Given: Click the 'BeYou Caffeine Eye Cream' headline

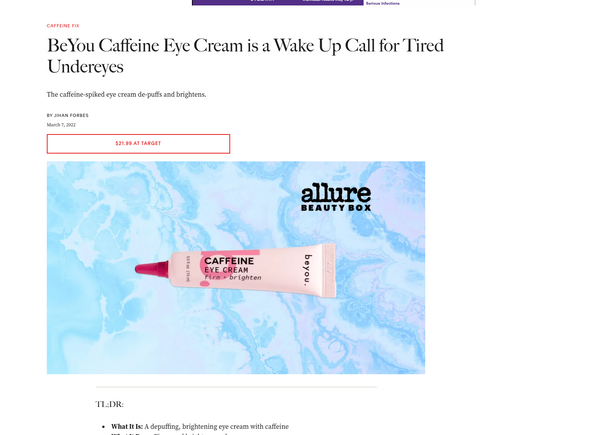Looking at the screenshot, I should pos(147,46).
